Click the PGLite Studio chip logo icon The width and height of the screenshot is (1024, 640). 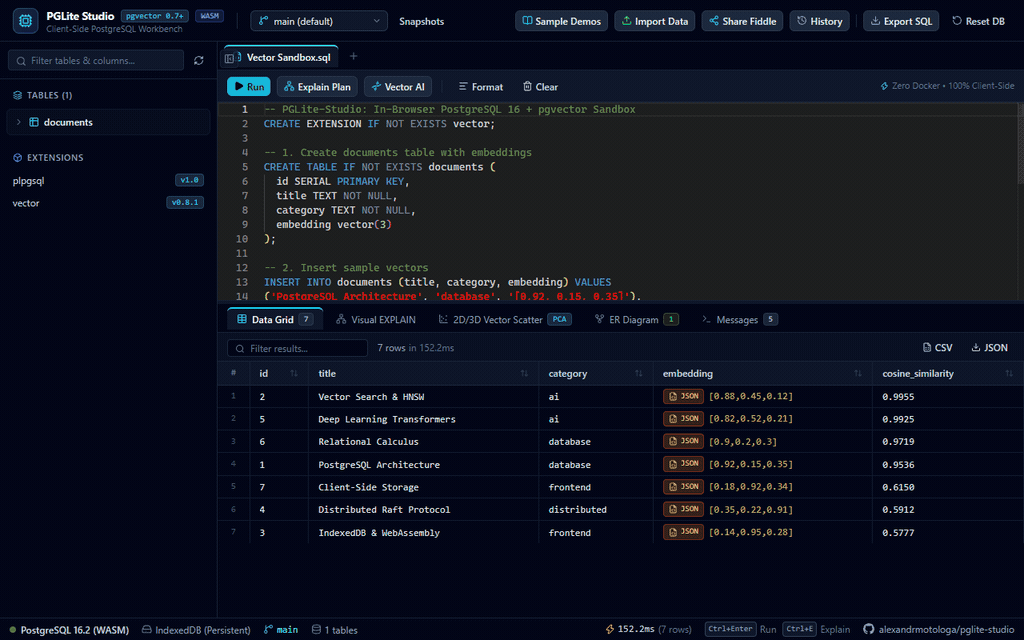click(25, 21)
